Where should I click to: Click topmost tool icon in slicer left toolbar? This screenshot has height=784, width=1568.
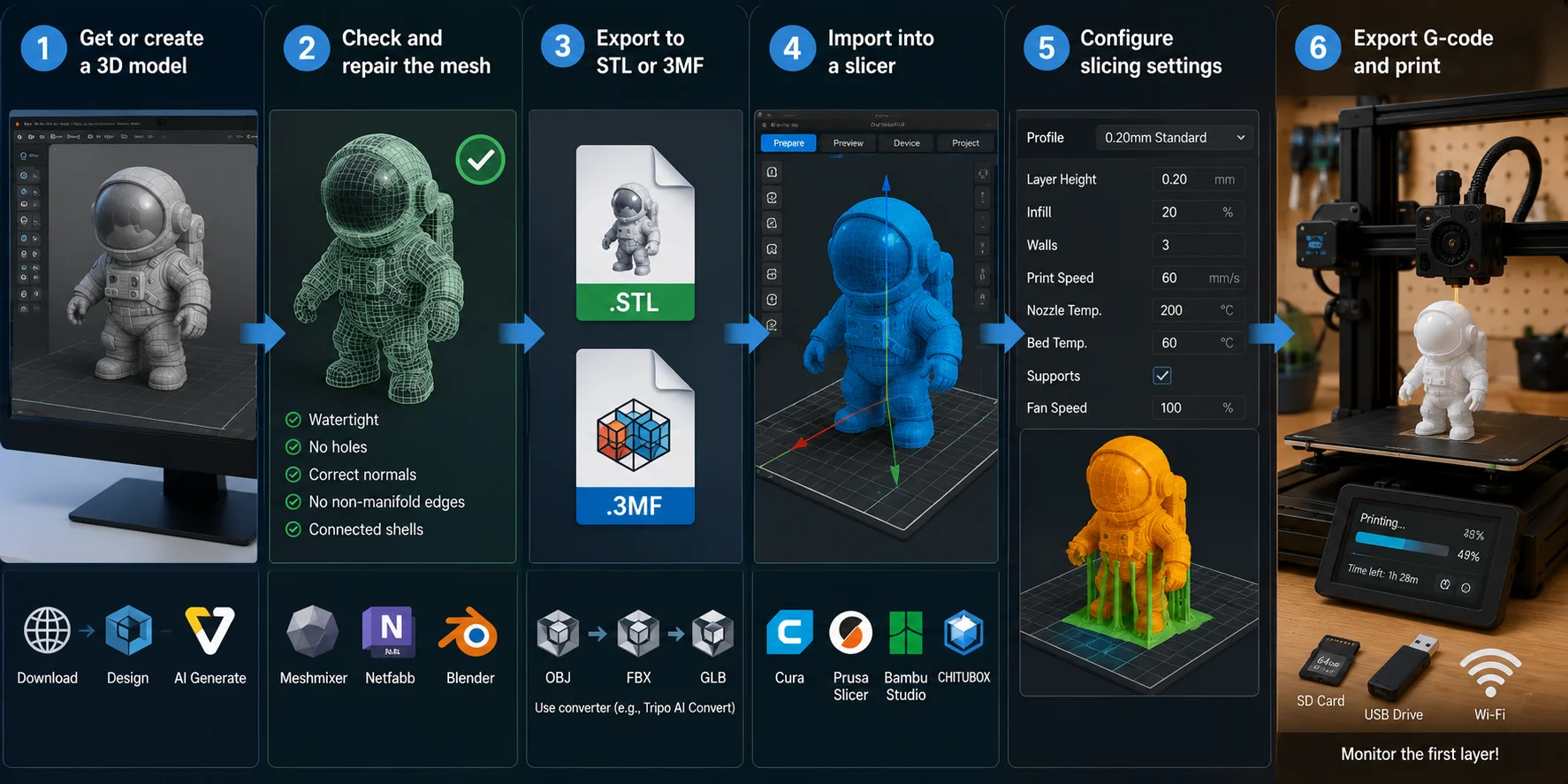(x=772, y=172)
